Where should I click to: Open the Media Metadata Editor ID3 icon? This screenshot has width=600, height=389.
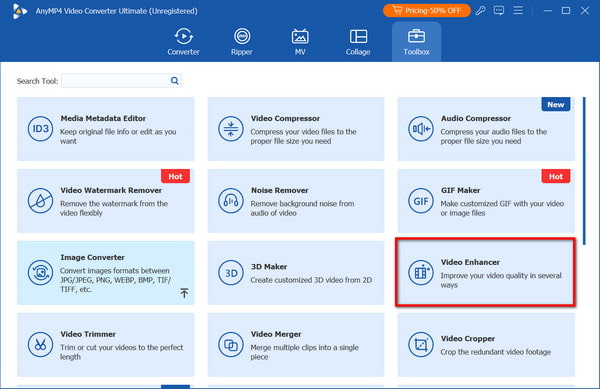click(40, 129)
